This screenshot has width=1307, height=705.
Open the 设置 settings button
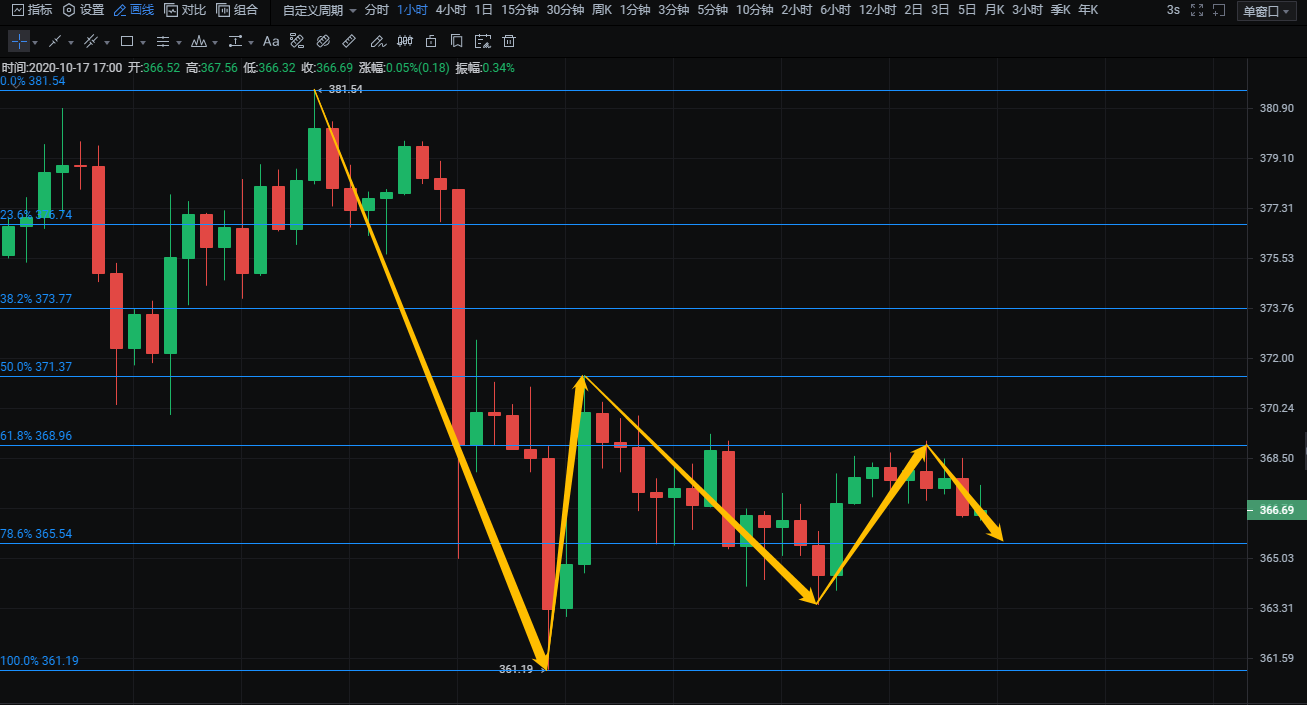pos(83,10)
